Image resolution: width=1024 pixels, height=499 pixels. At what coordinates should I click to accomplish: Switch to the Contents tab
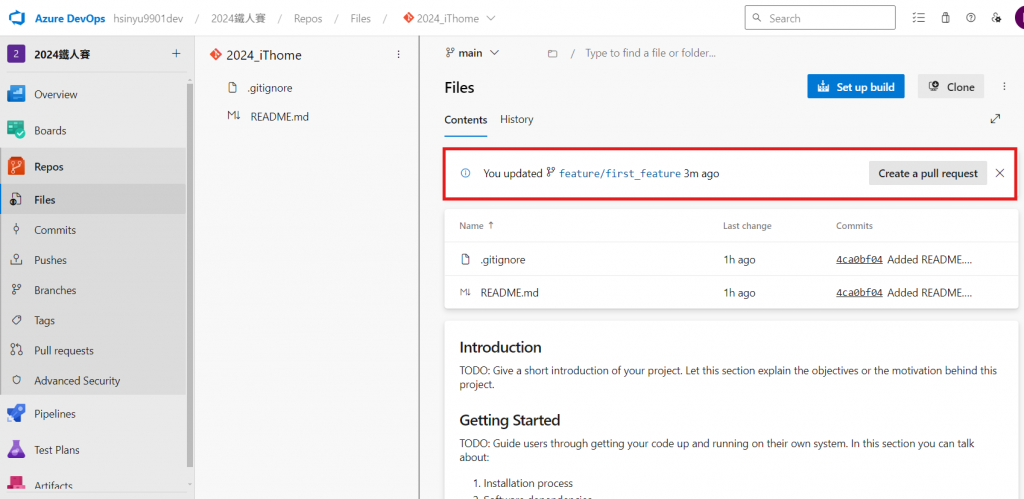[466, 120]
